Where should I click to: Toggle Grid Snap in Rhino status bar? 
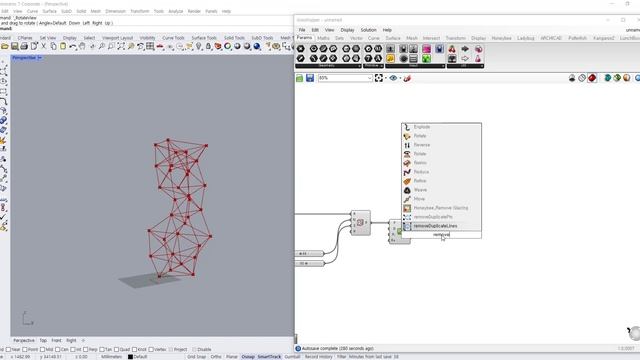pyautogui.click(x=196, y=357)
